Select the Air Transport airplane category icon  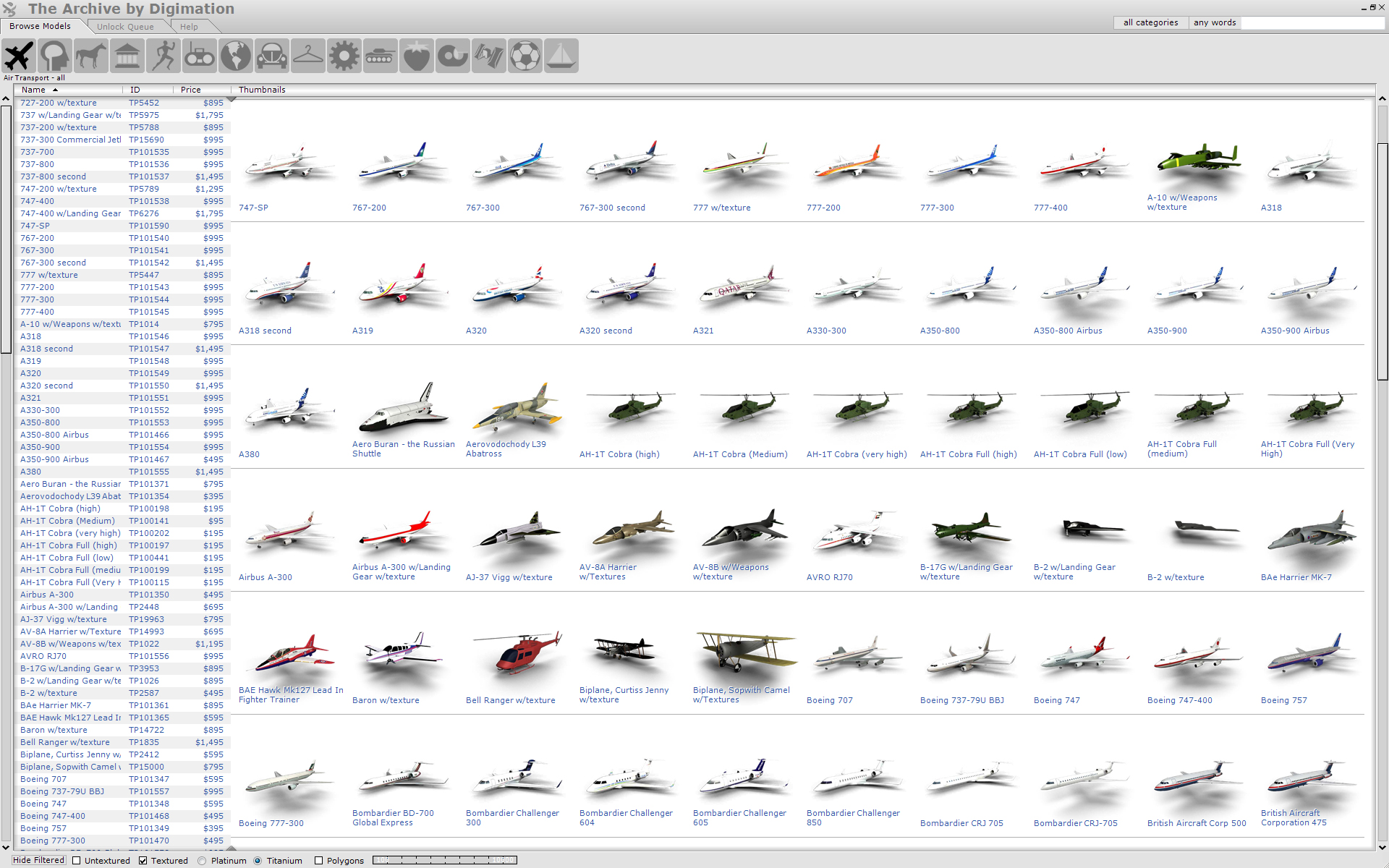[x=18, y=56]
